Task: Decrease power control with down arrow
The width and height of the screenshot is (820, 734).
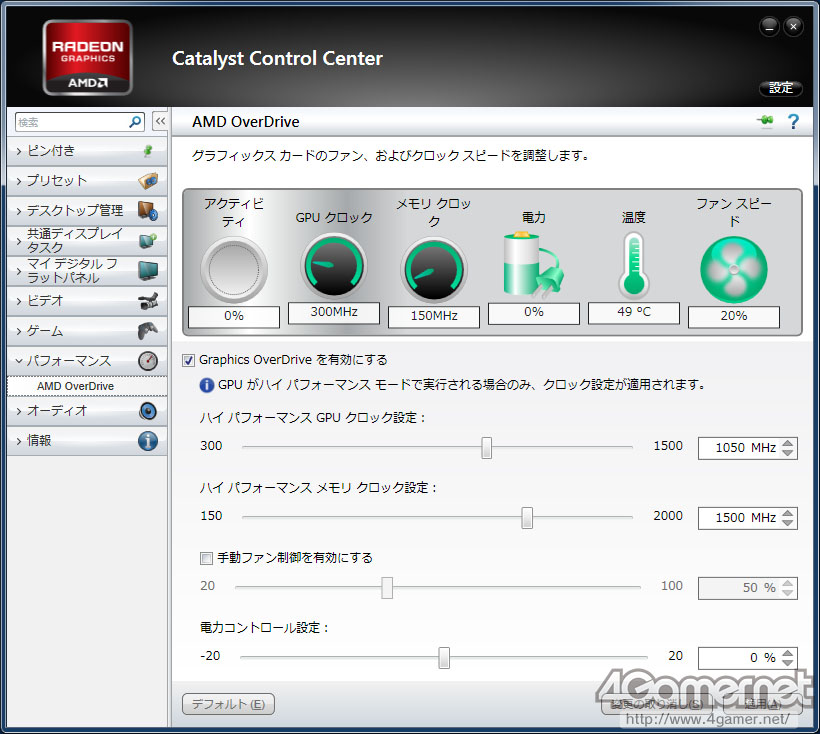Action: click(788, 662)
